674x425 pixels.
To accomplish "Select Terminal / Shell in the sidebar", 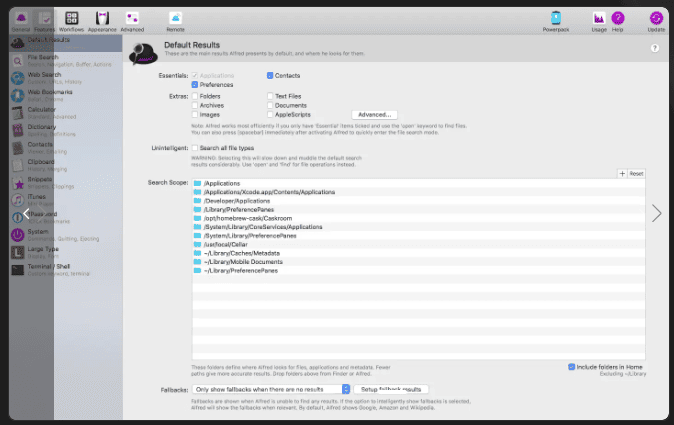I will click(x=66, y=270).
